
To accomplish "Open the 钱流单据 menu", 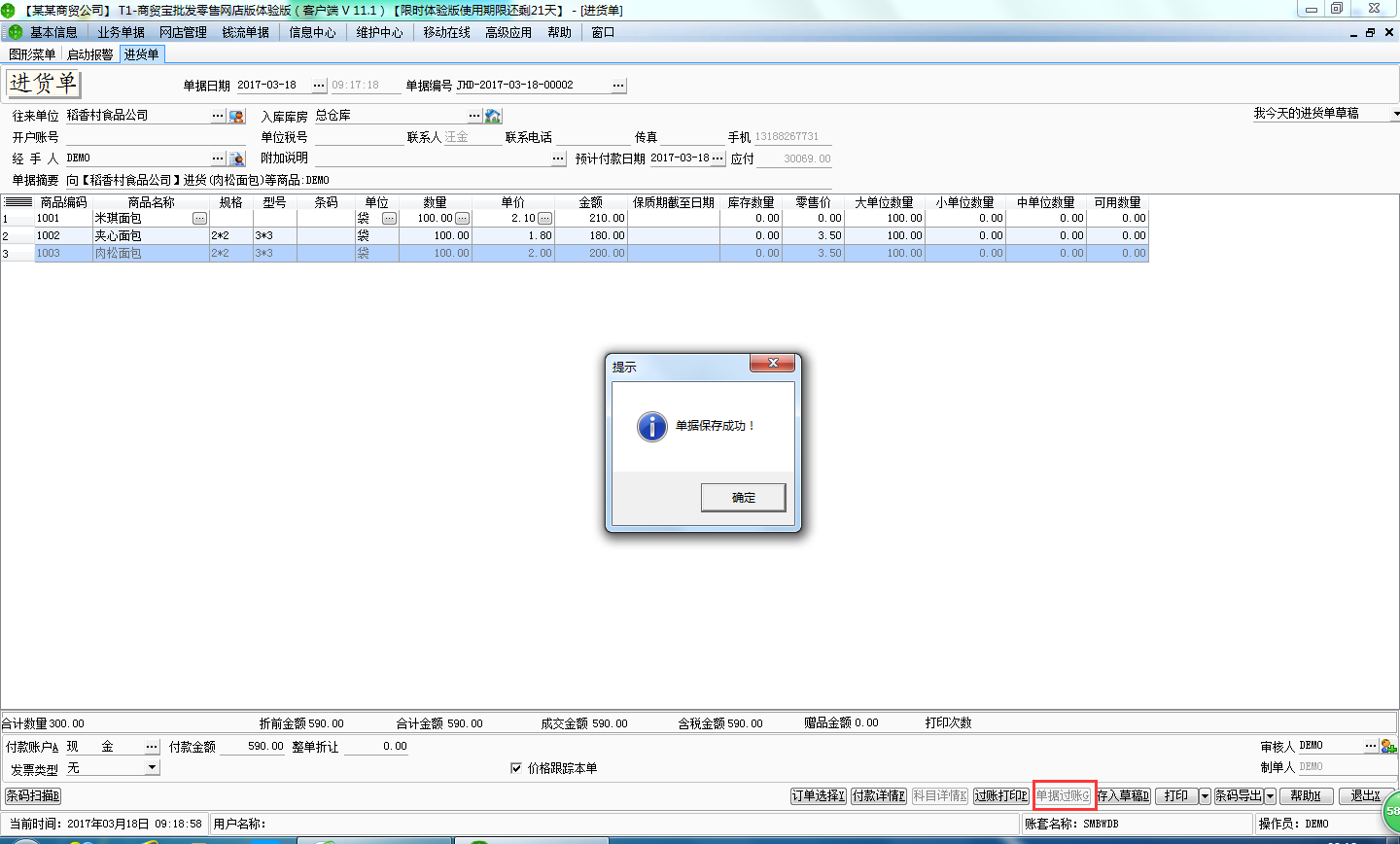I will pos(248,31).
